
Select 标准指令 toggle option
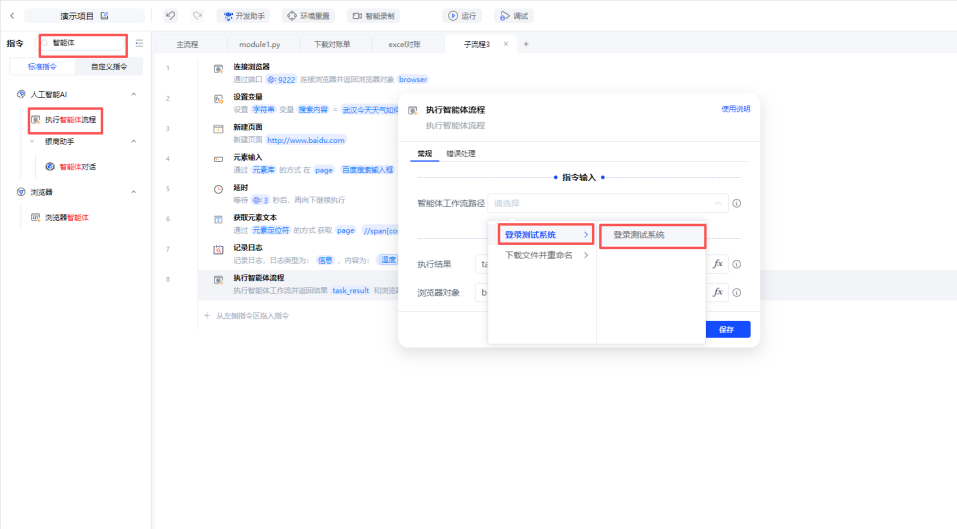(x=42, y=67)
